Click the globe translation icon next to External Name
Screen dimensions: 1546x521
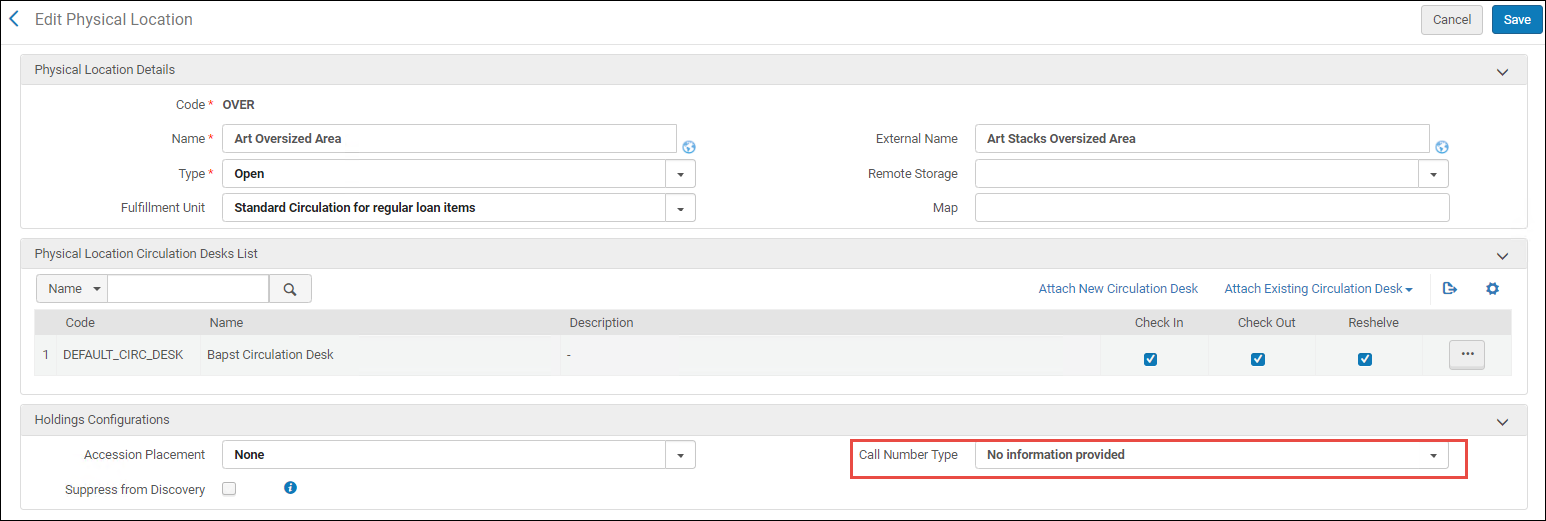click(1441, 147)
